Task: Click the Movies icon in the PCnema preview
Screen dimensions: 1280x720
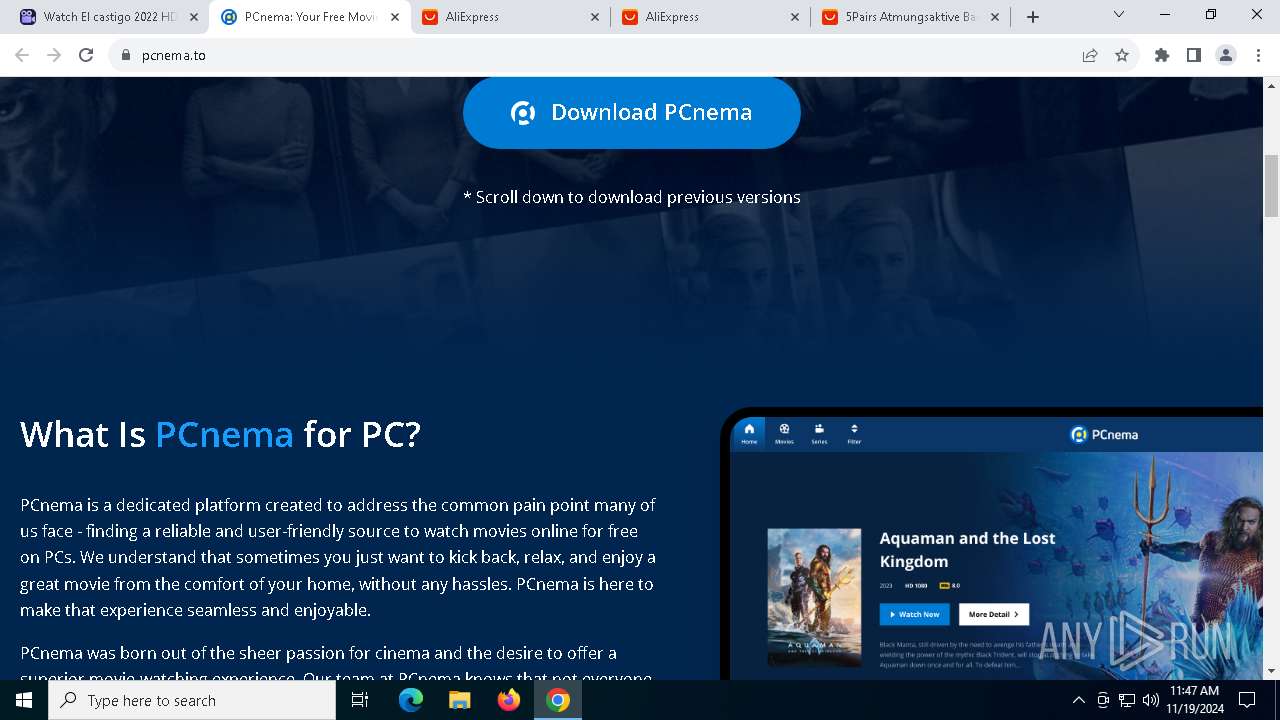Action: pyautogui.click(x=784, y=433)
